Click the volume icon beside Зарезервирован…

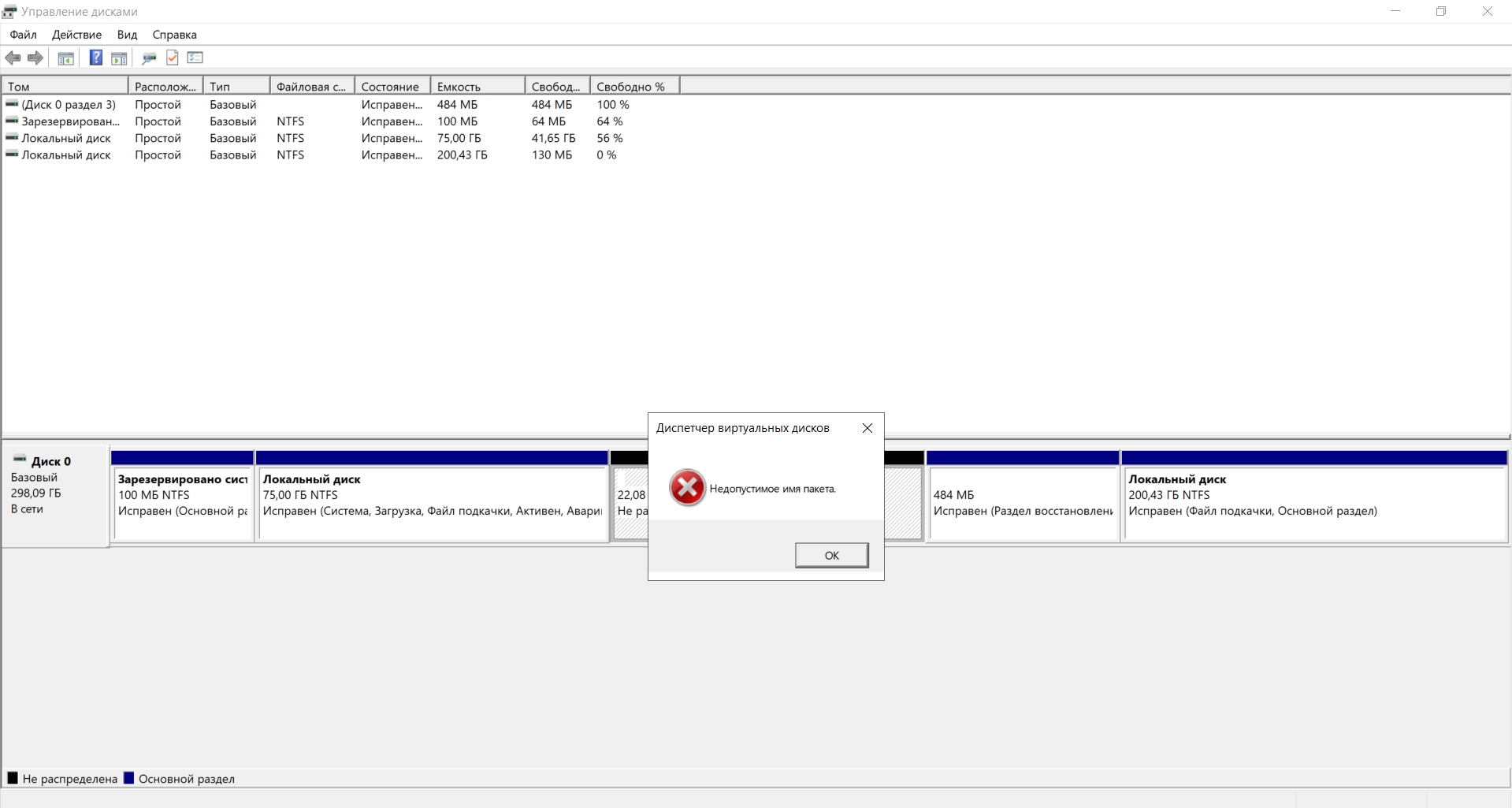11,121
